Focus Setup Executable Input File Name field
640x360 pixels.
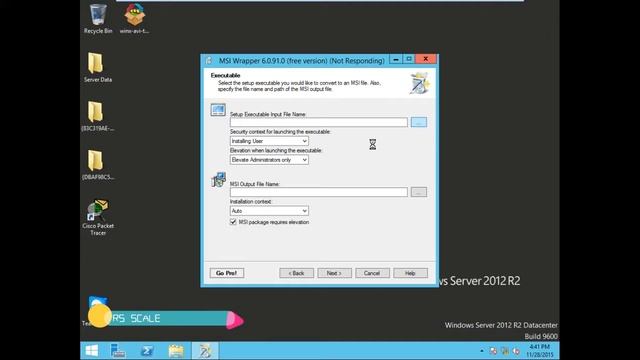tap(318, 122)
